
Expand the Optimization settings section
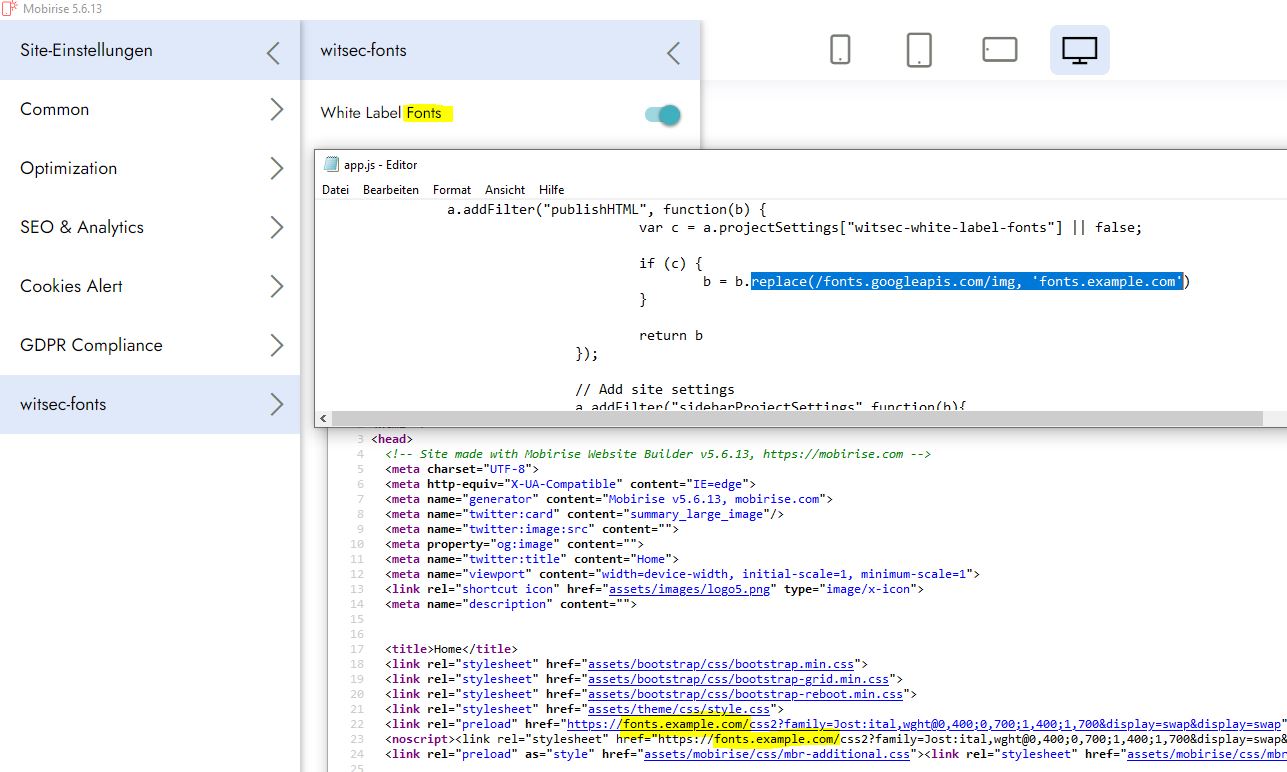click(150, 169)
